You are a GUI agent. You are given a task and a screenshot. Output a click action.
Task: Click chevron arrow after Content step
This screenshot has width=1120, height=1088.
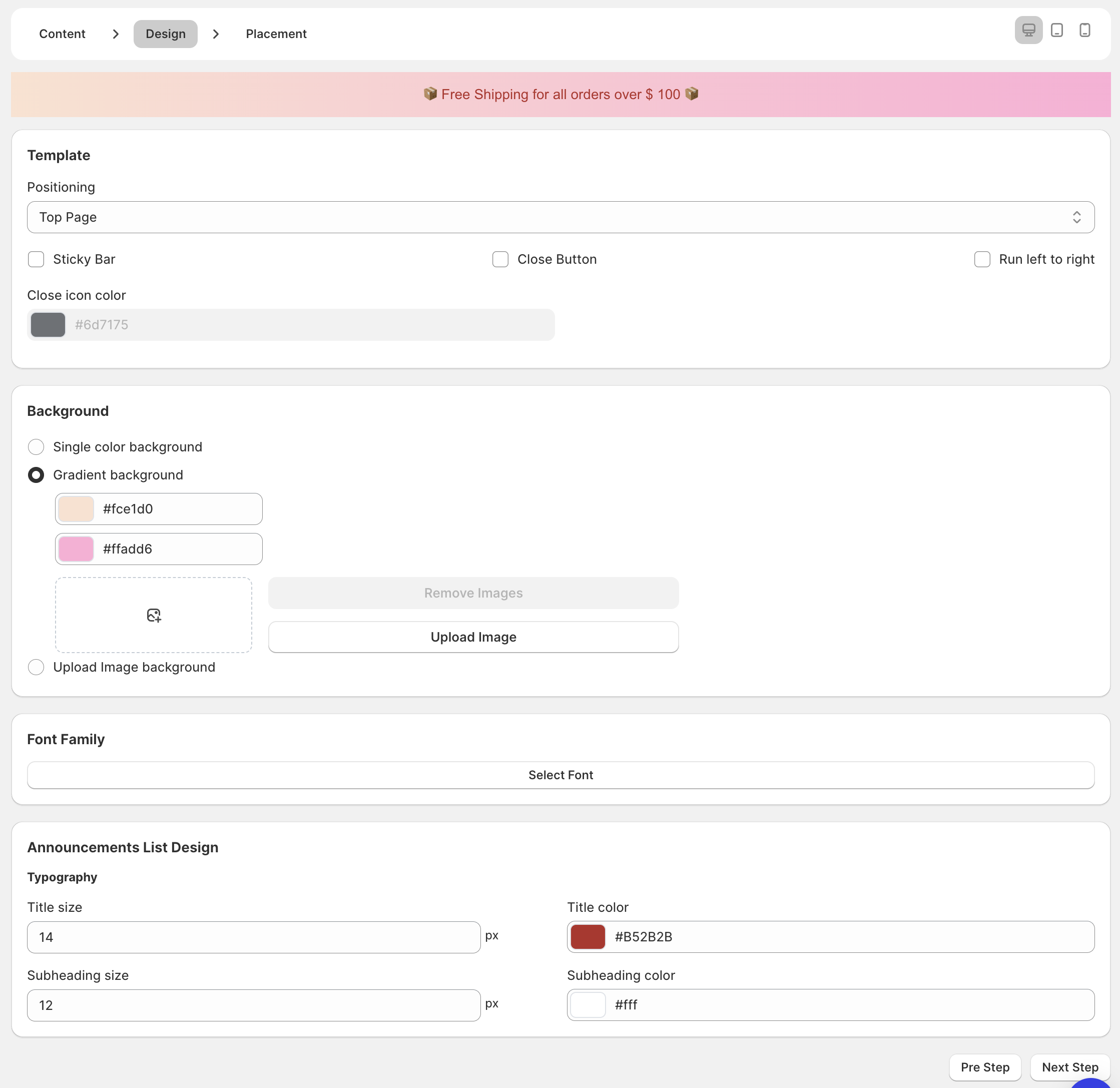tap(116, 35)
